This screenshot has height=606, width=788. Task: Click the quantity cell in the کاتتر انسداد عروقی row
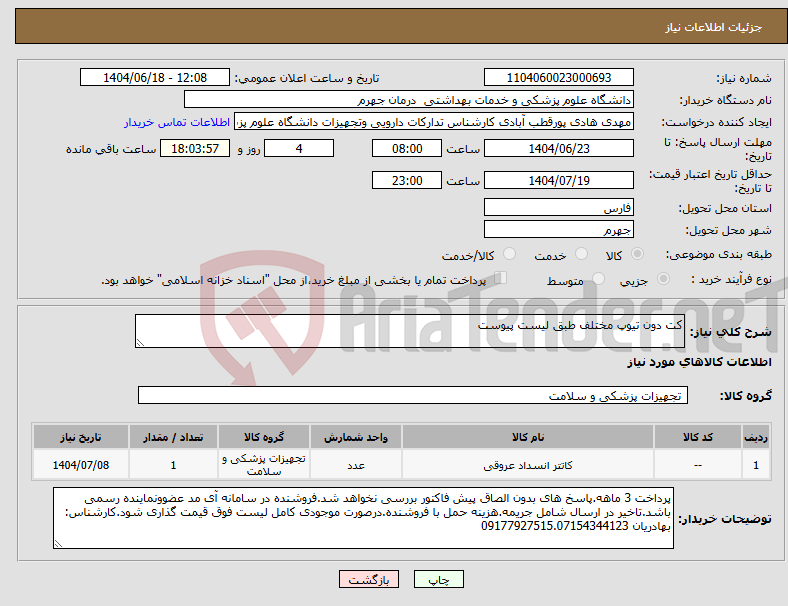(x=173, y=465)
